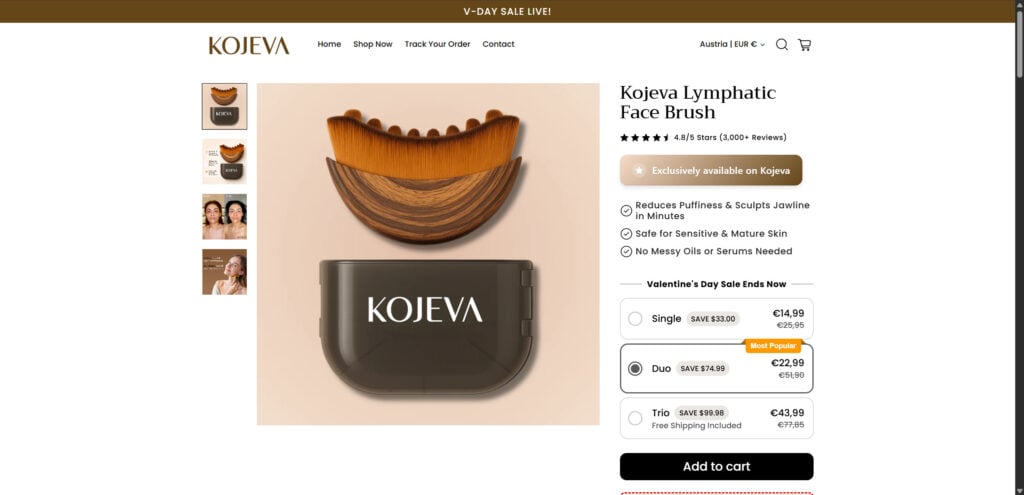Viewport: 1024px width, 495px height.
Task: Click the star rating icons
Action: coord(645,138)
